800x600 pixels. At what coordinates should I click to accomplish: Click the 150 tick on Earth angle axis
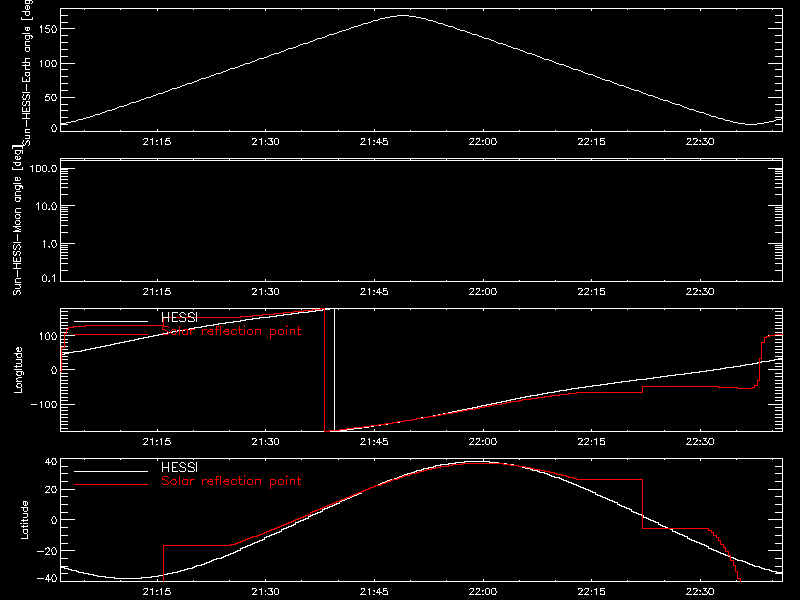pos(47,29)
